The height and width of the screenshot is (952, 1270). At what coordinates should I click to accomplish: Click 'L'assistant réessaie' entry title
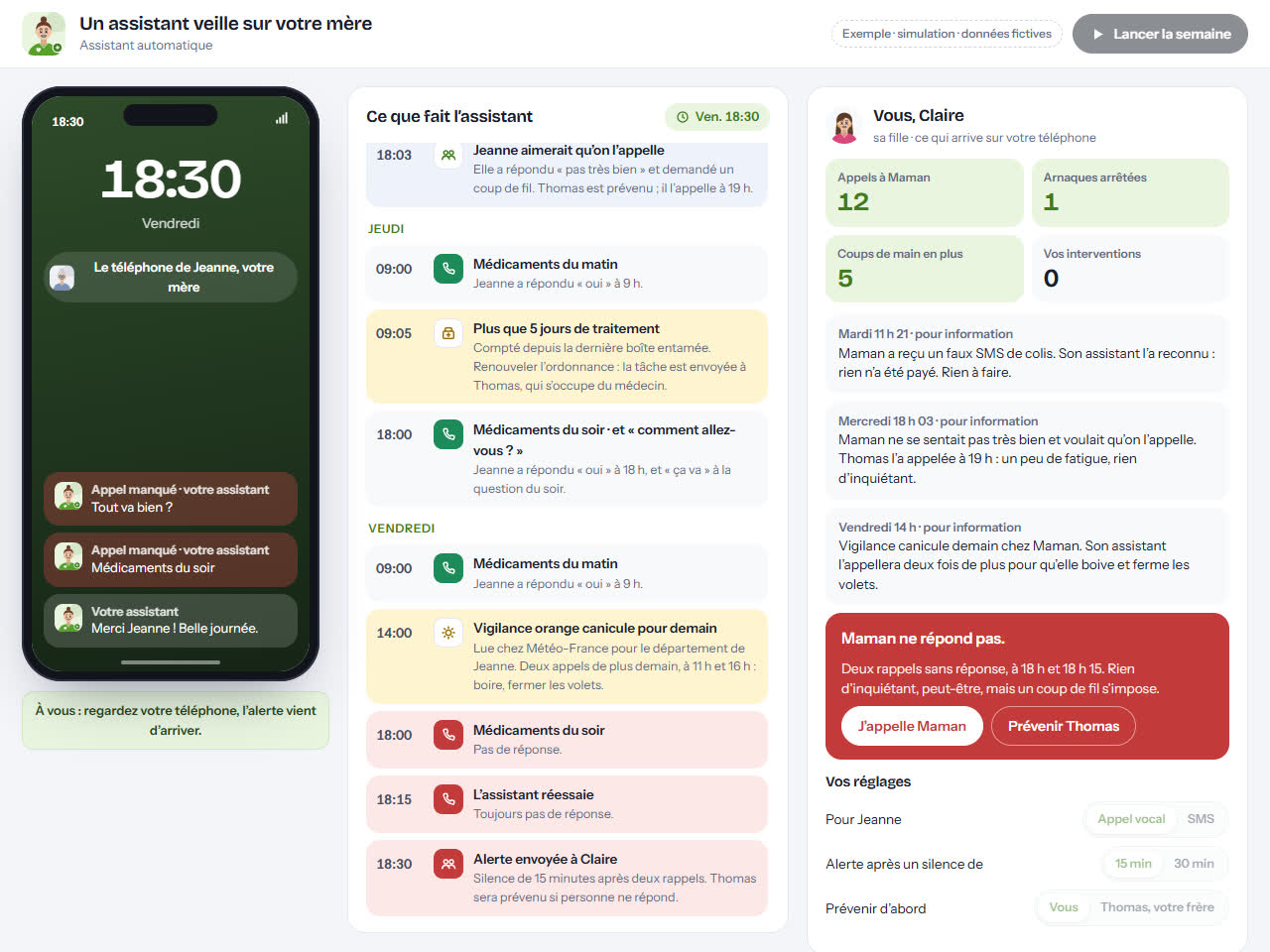coord(534,794)
